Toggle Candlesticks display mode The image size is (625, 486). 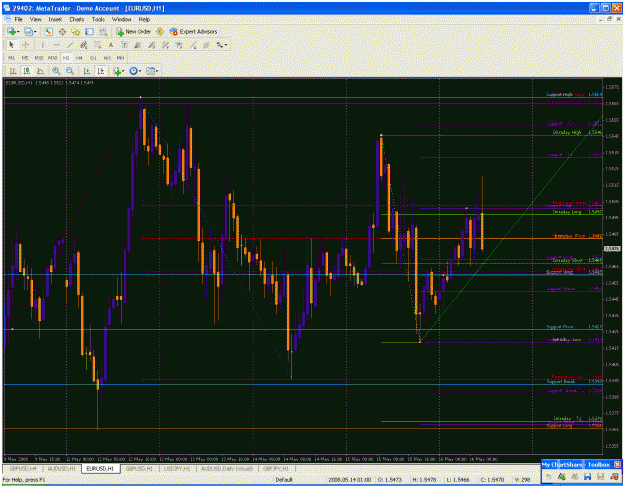coord(27,71)
